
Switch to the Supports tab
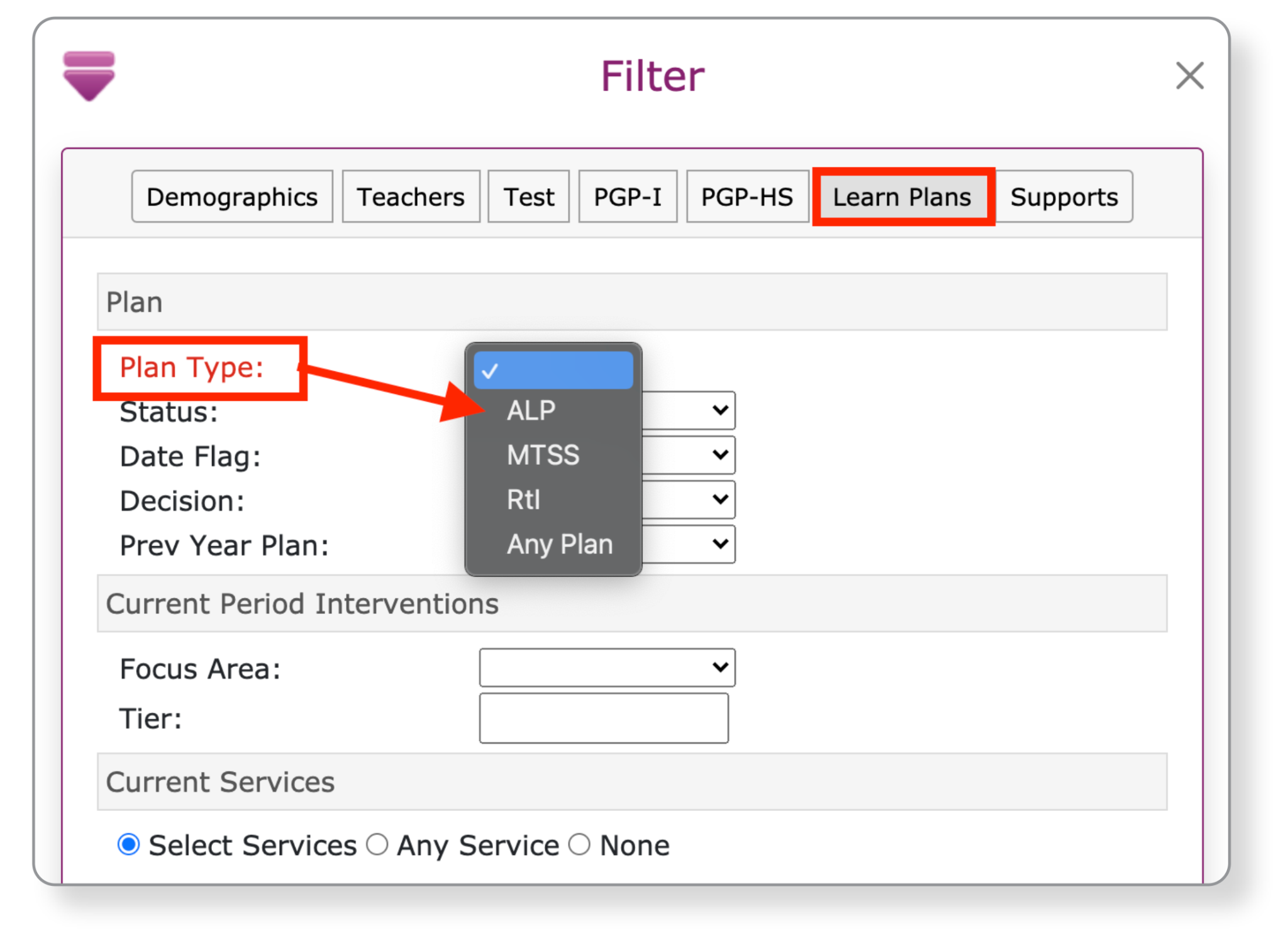pyautogui.click(x=1063, y=197)
